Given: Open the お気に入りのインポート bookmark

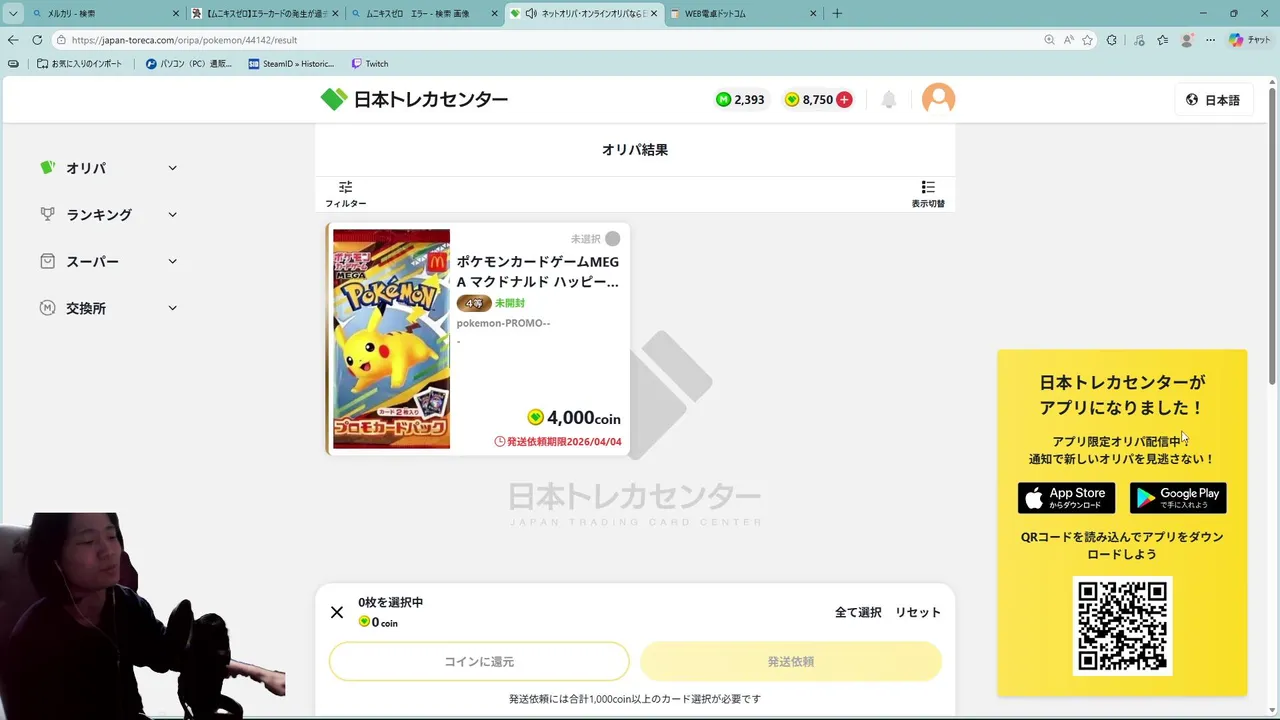Looking at the screenshot, I should [79, 63].
